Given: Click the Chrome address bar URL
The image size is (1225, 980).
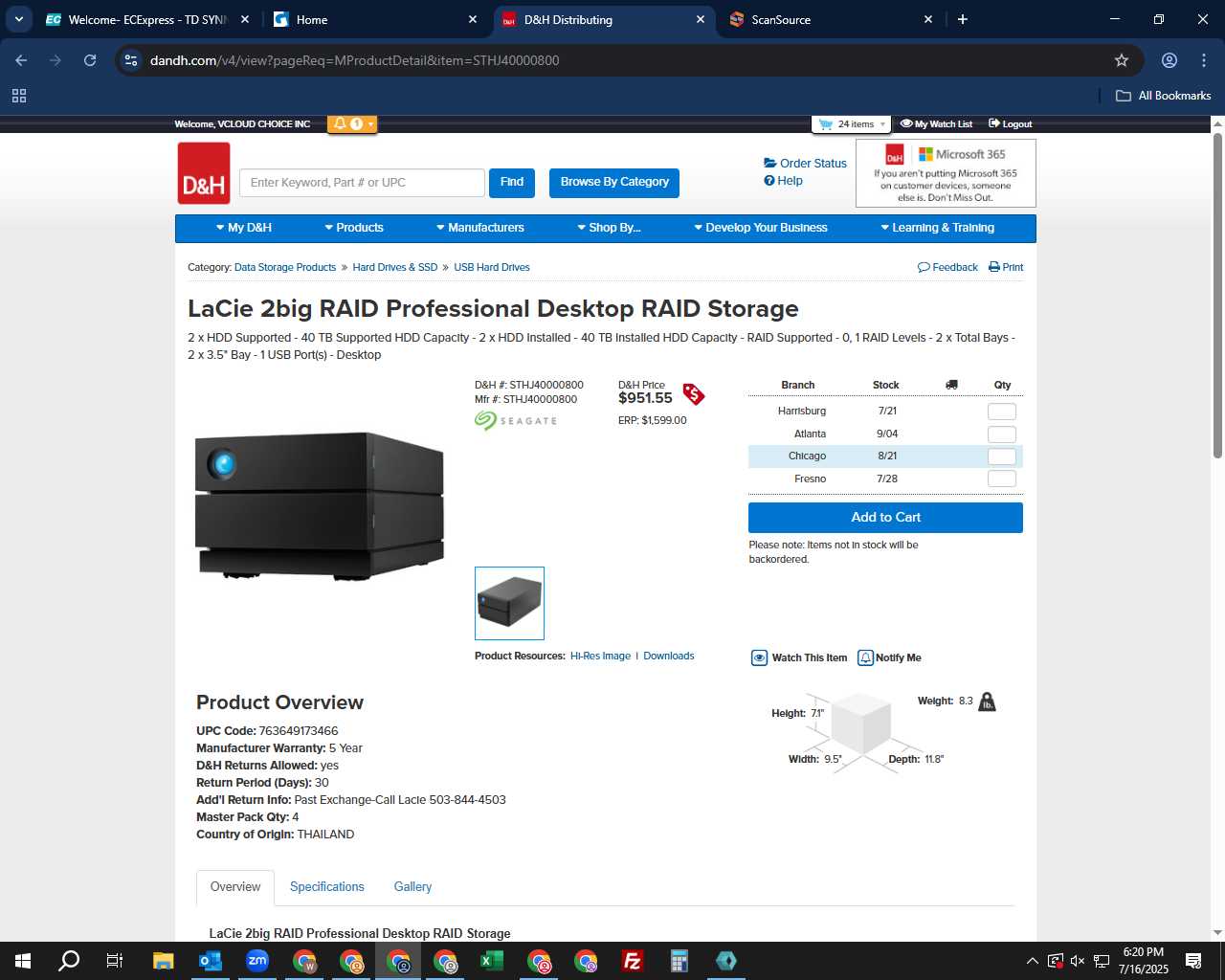Looking at the screenshot, I should (x=355, y=60).
